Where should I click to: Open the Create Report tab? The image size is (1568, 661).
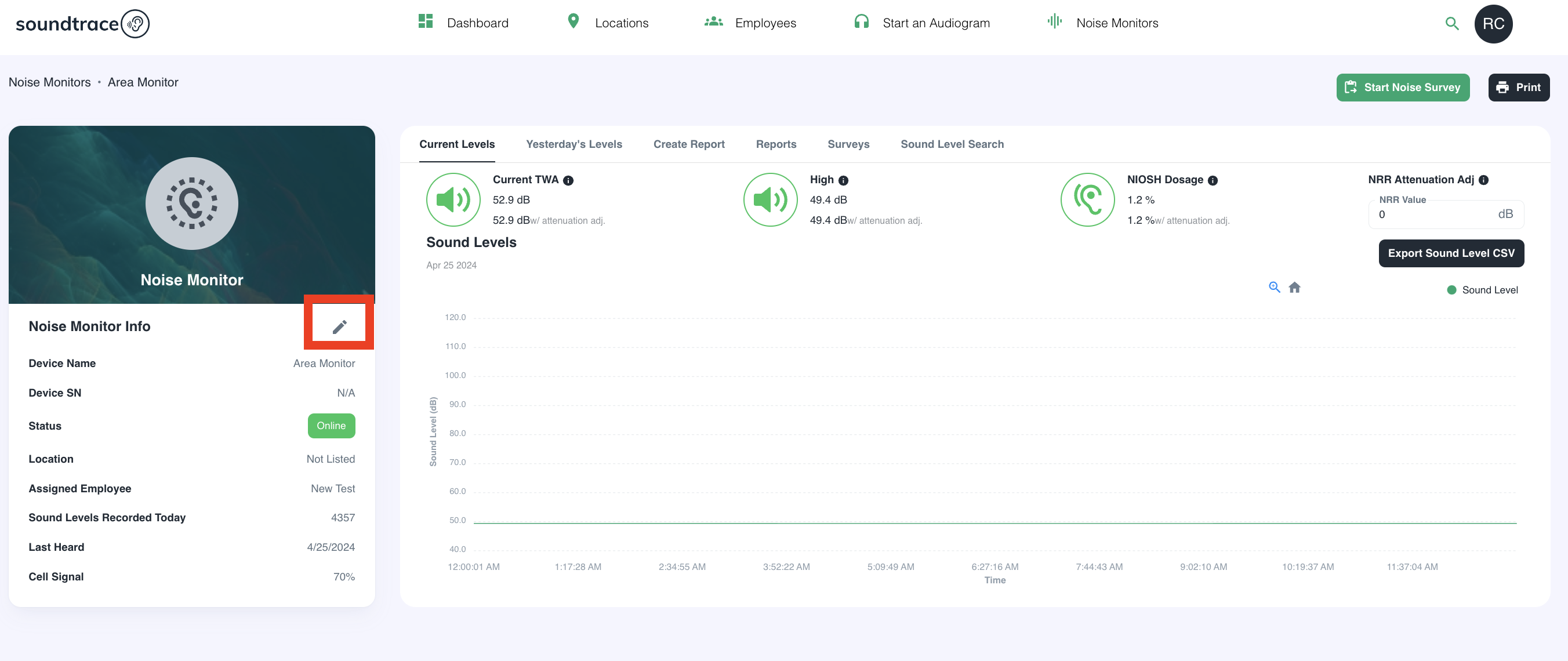click(x=689, y=144)
